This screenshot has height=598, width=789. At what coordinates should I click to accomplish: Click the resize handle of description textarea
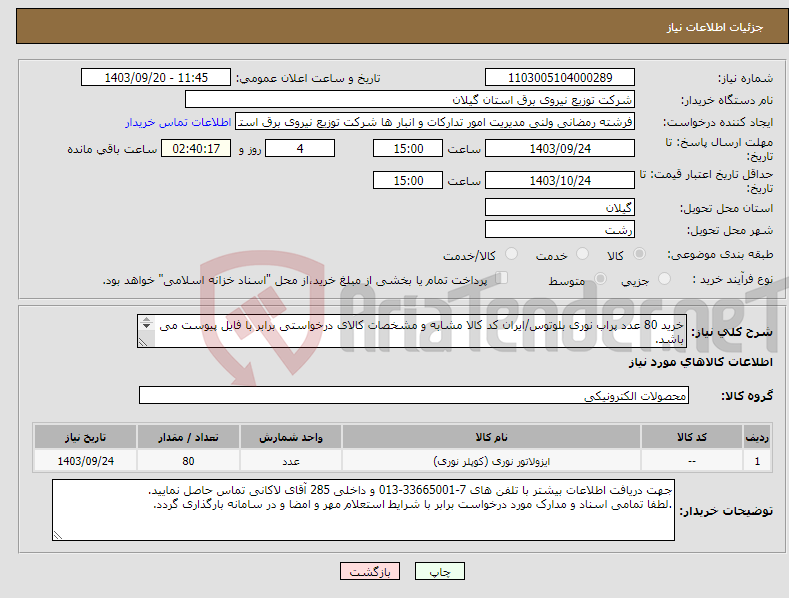[x=143, y=342]
